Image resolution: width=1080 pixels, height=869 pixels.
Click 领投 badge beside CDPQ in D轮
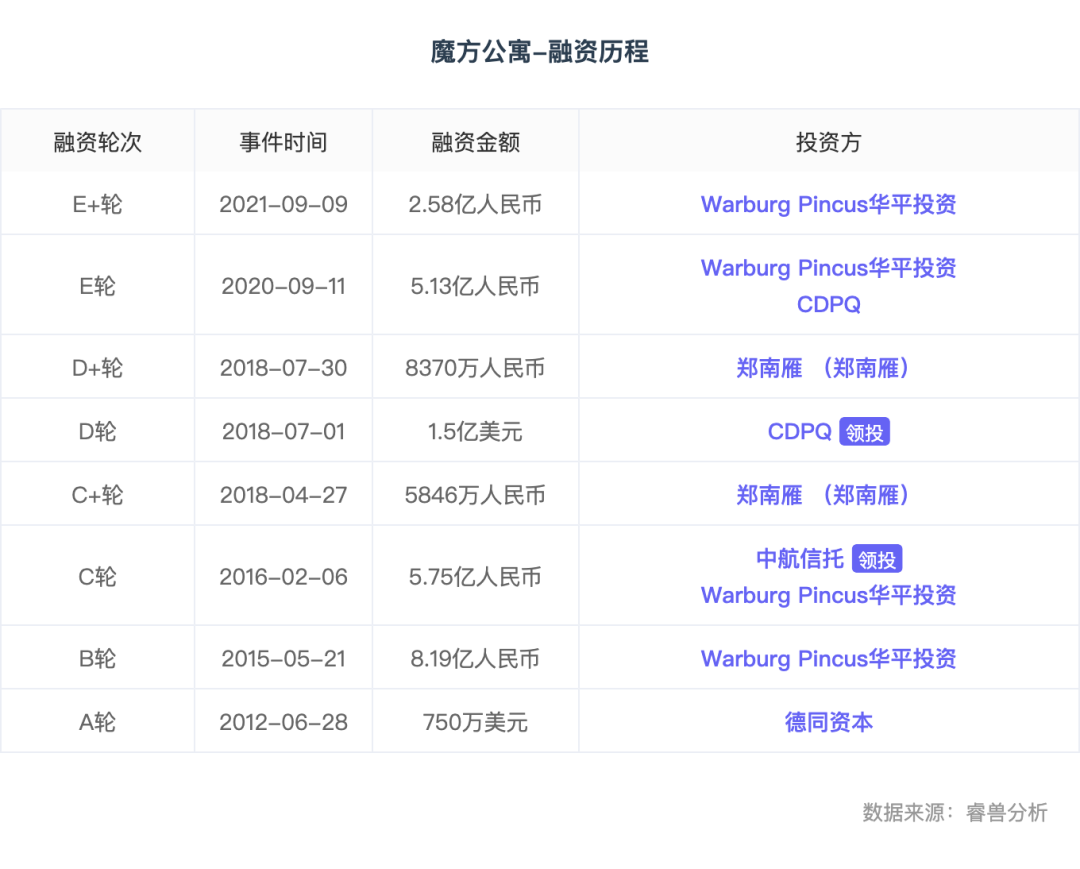click(864, 432)
